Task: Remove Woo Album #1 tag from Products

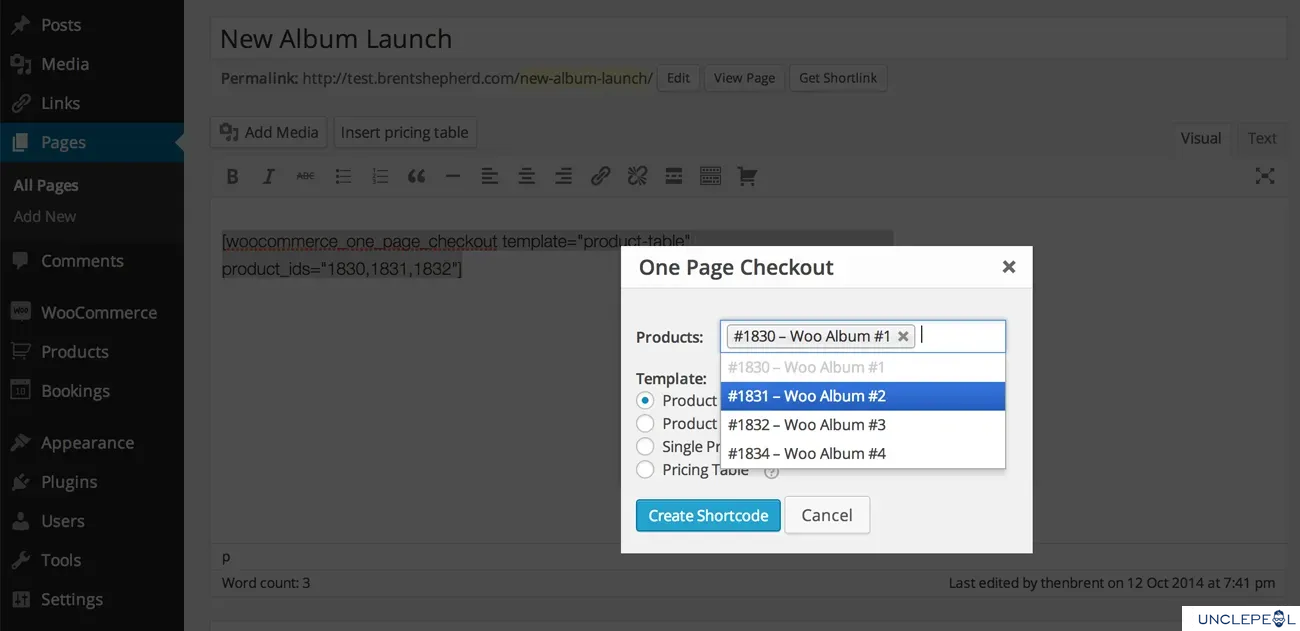Action: click(x=903, y=337)
